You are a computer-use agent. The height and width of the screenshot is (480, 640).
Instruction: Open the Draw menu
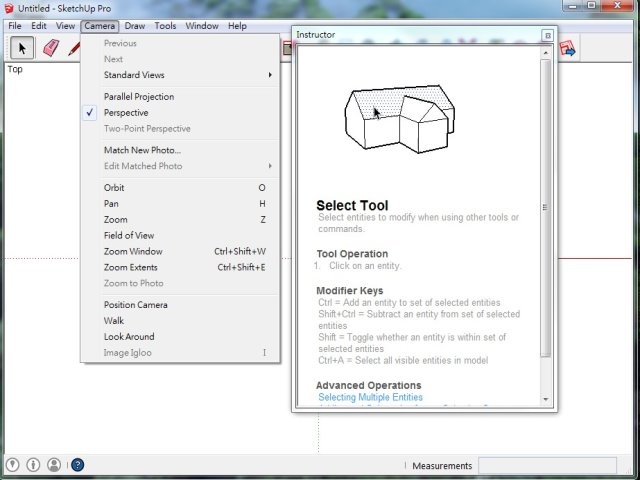click(135, 26)
